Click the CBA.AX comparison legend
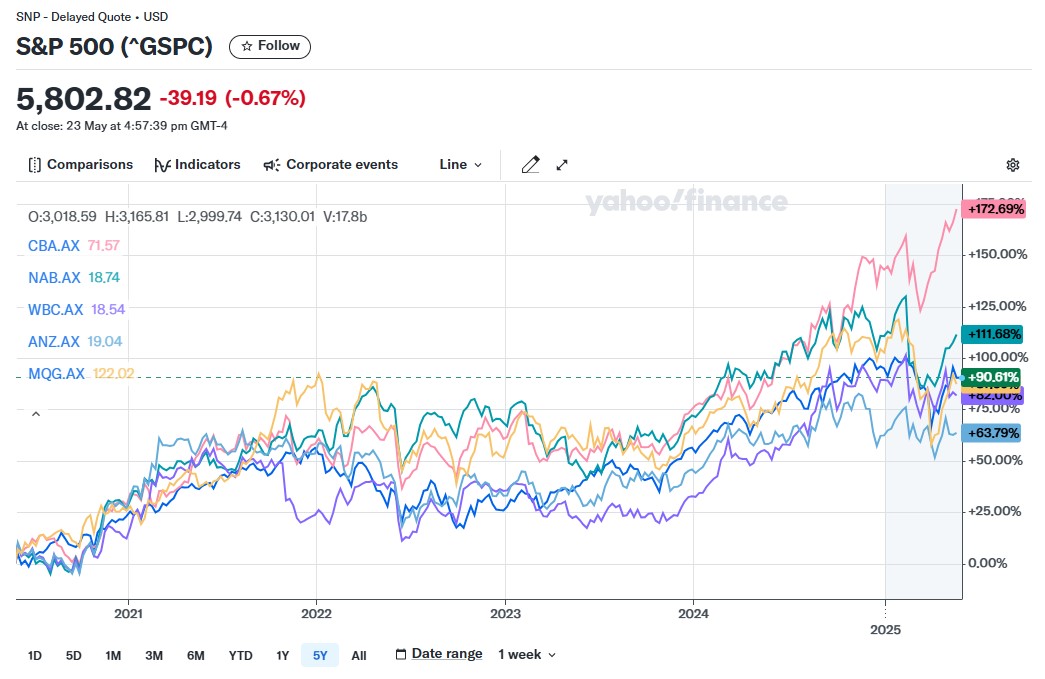This screenshot has width=1045, height=679. click(x=54, y=246)
